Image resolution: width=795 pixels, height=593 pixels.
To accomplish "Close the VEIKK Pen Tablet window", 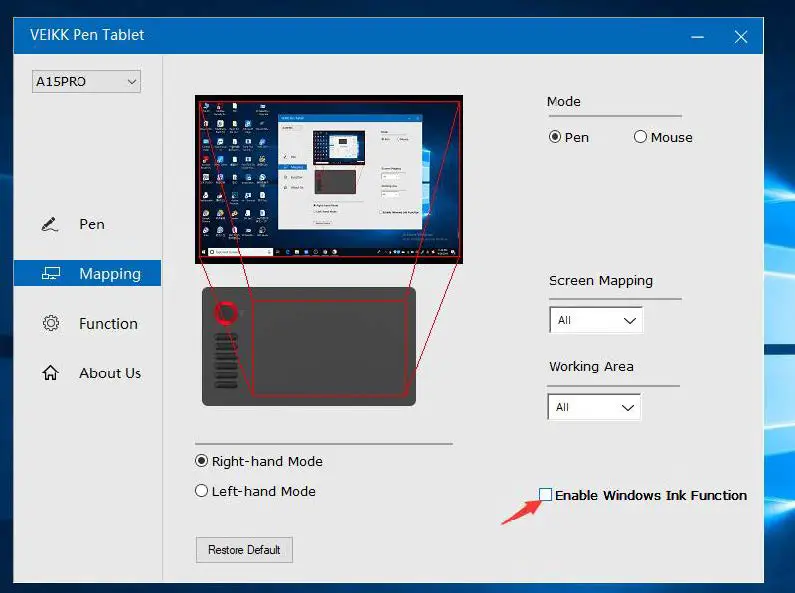I will coord(741,37).
